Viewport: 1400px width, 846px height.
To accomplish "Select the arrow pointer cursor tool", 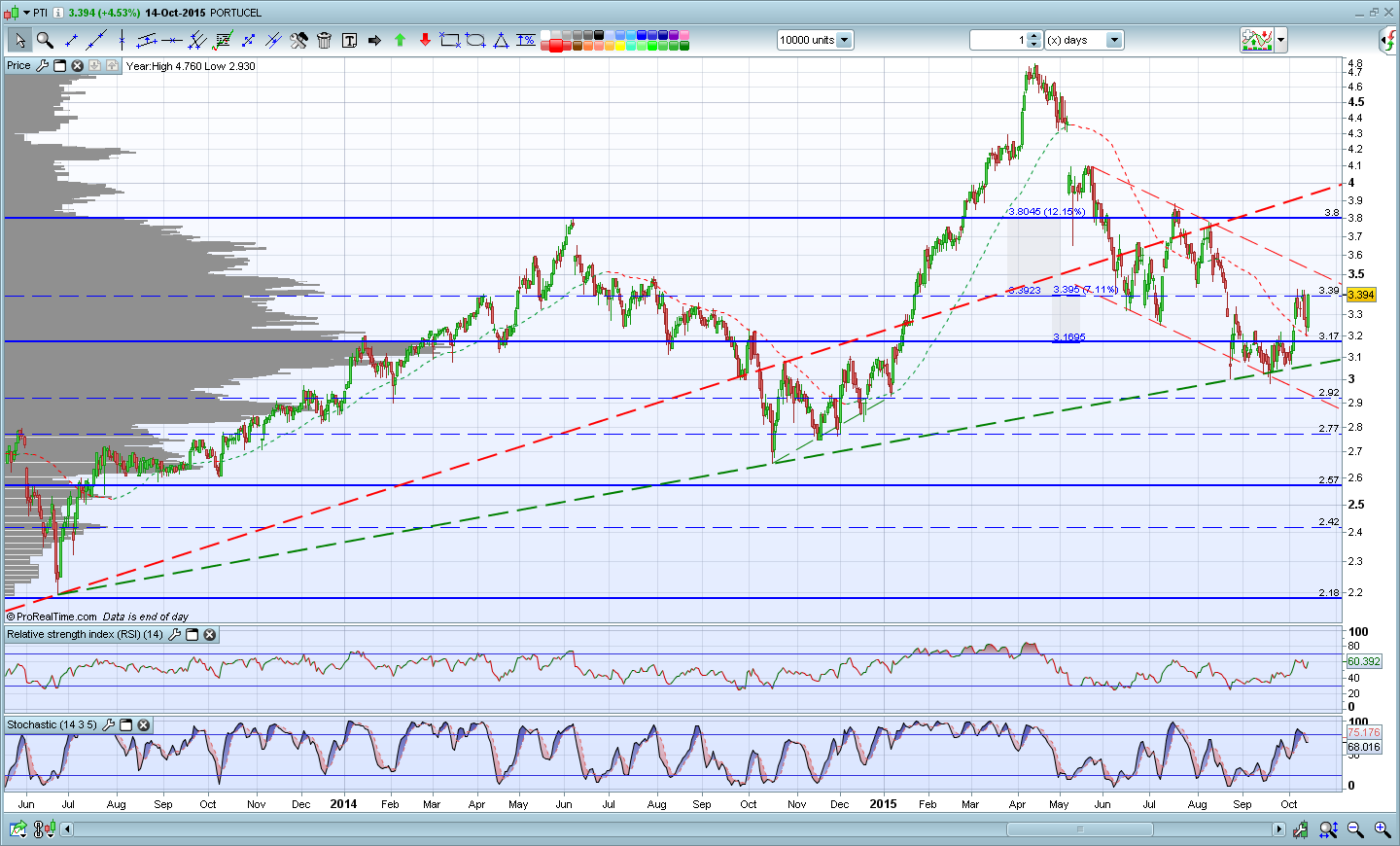I will click(19, 40).
